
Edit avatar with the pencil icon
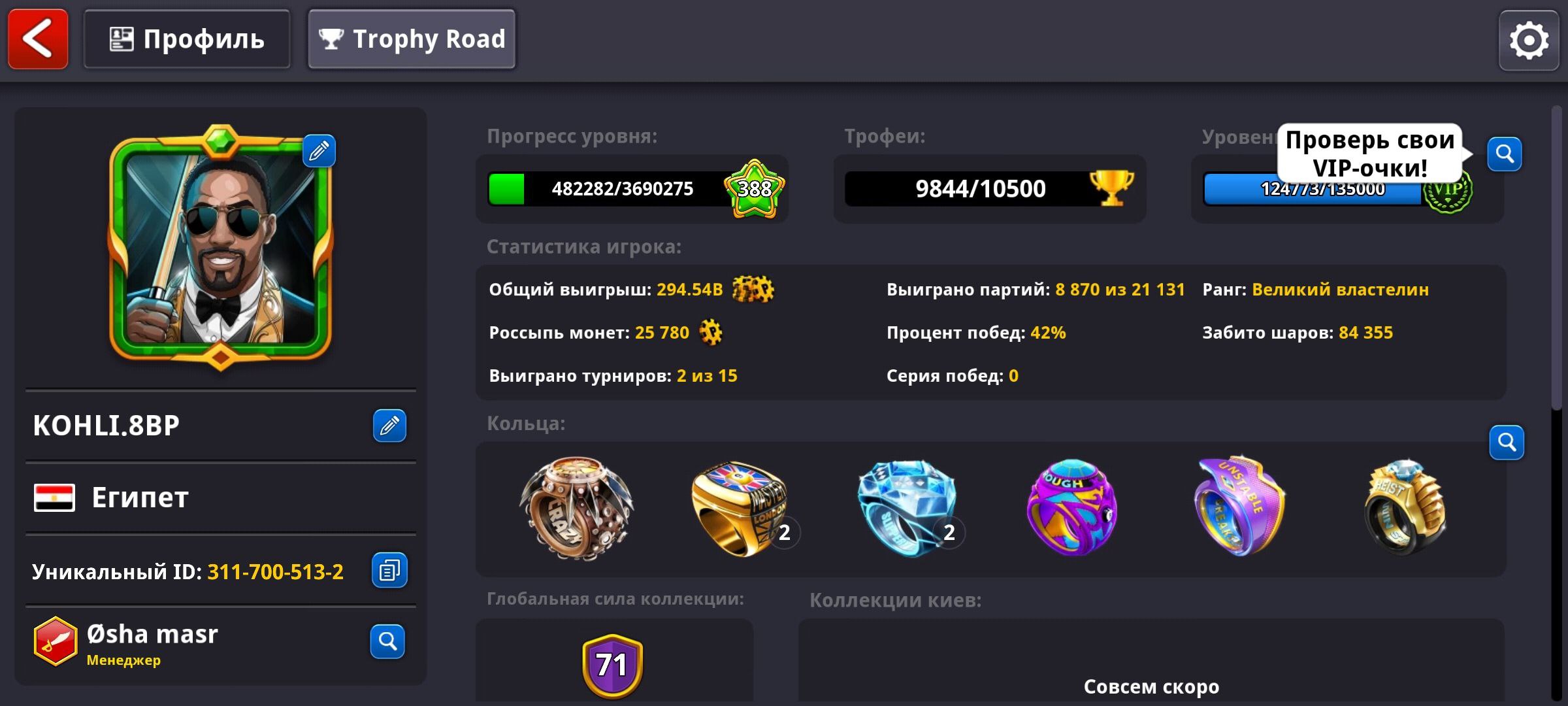[319, 151]
